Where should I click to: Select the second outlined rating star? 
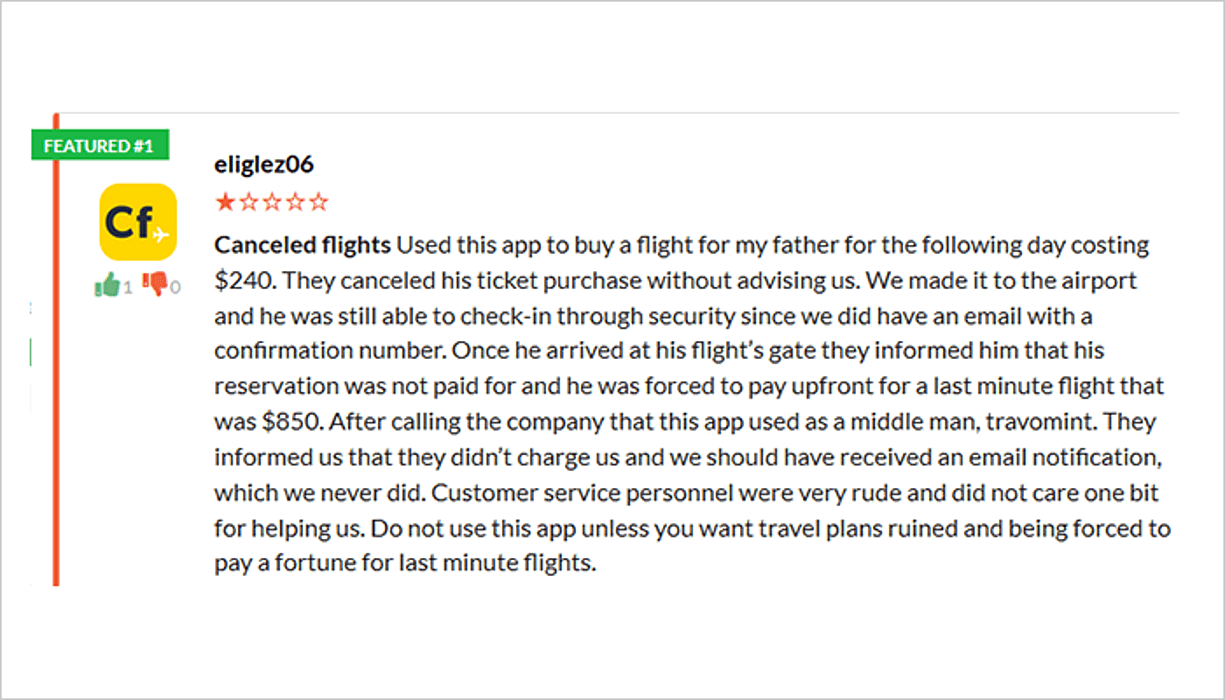[x=248, y=202]
